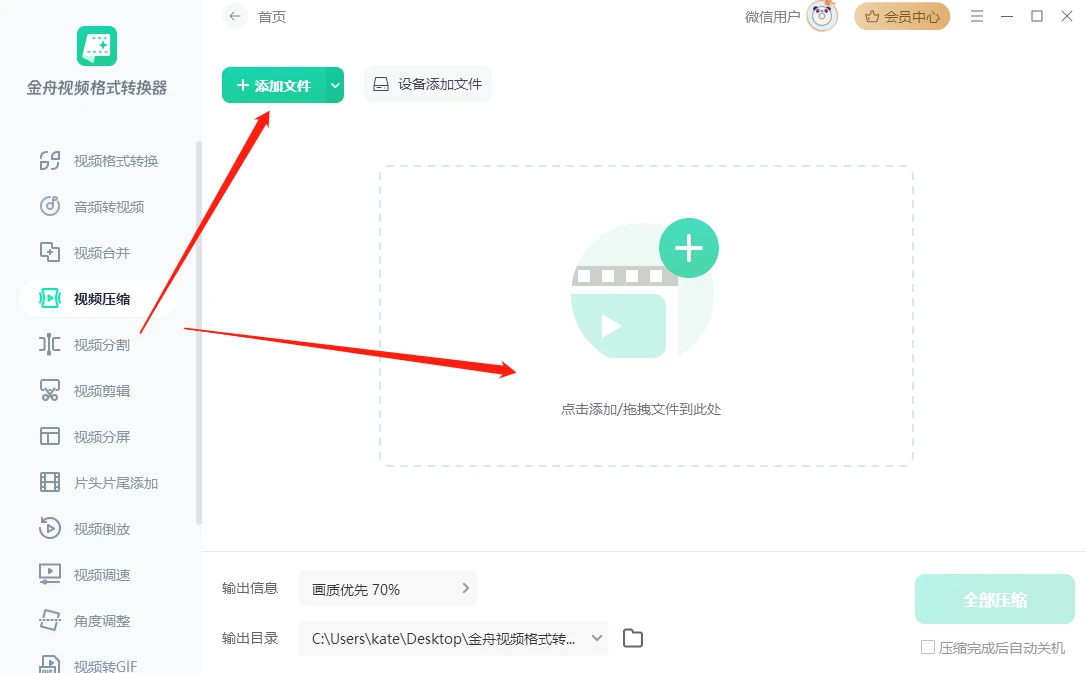This screenshot has width=1086, height=673.
Task: Expand the 添加文件 dropdown arrow
Action: [335, 85]
